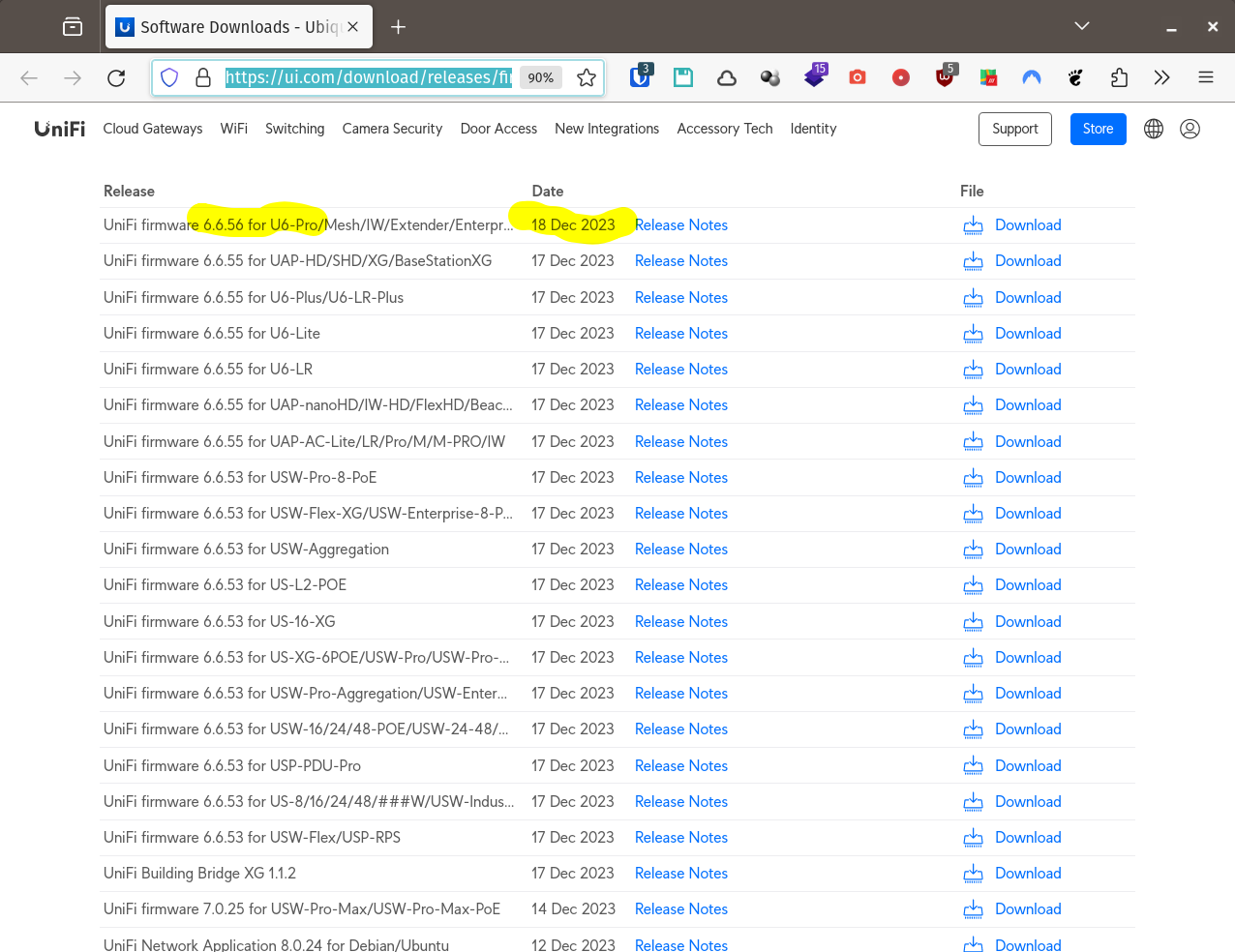This screenshot has height=952, width=1235.
Task: Open the browser extensions puzzle icon
Action: coord(1119,78)
